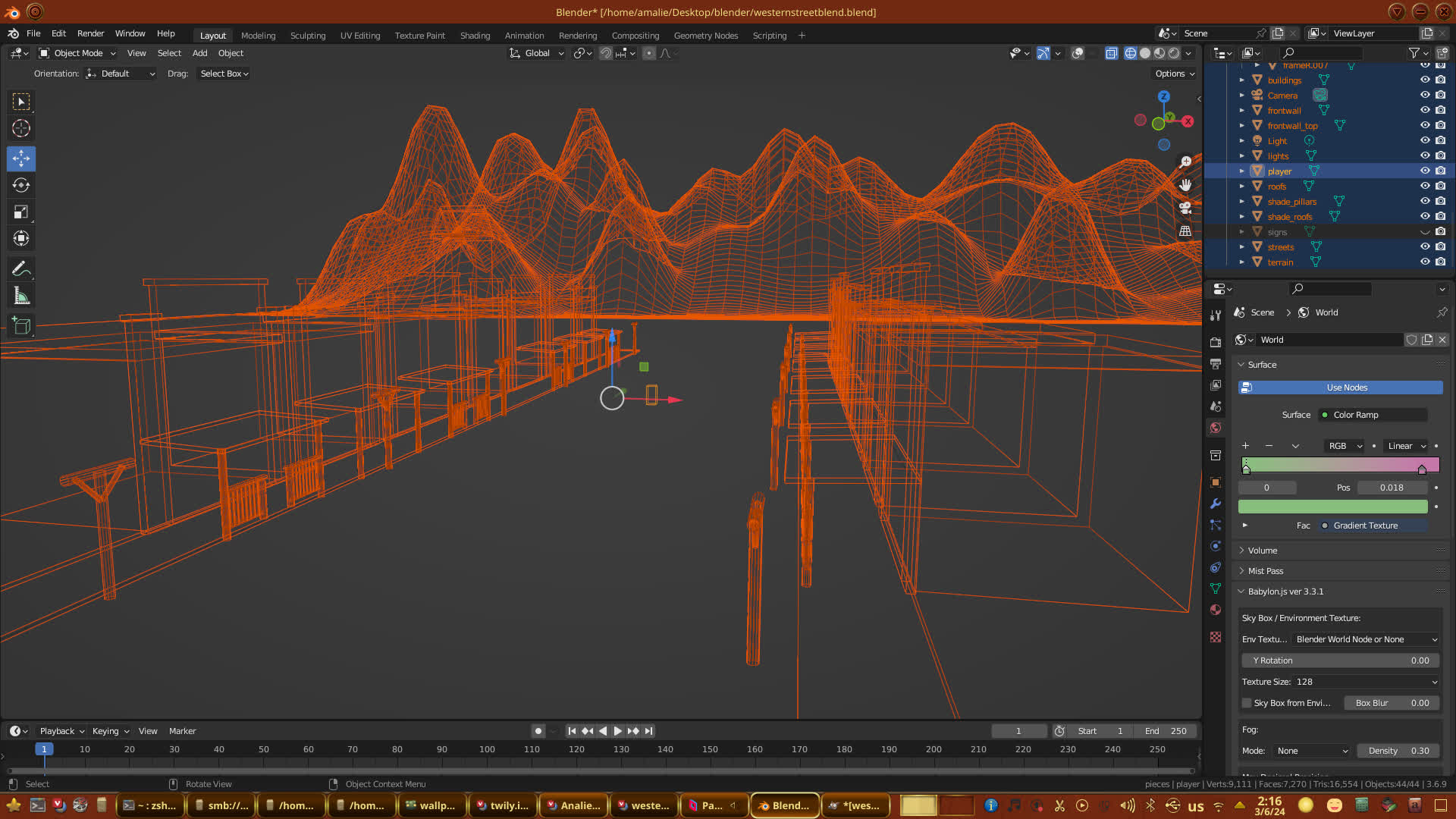Enable Sky Box from Environment checkbox
The image size is (1456, 819).
1247,703
